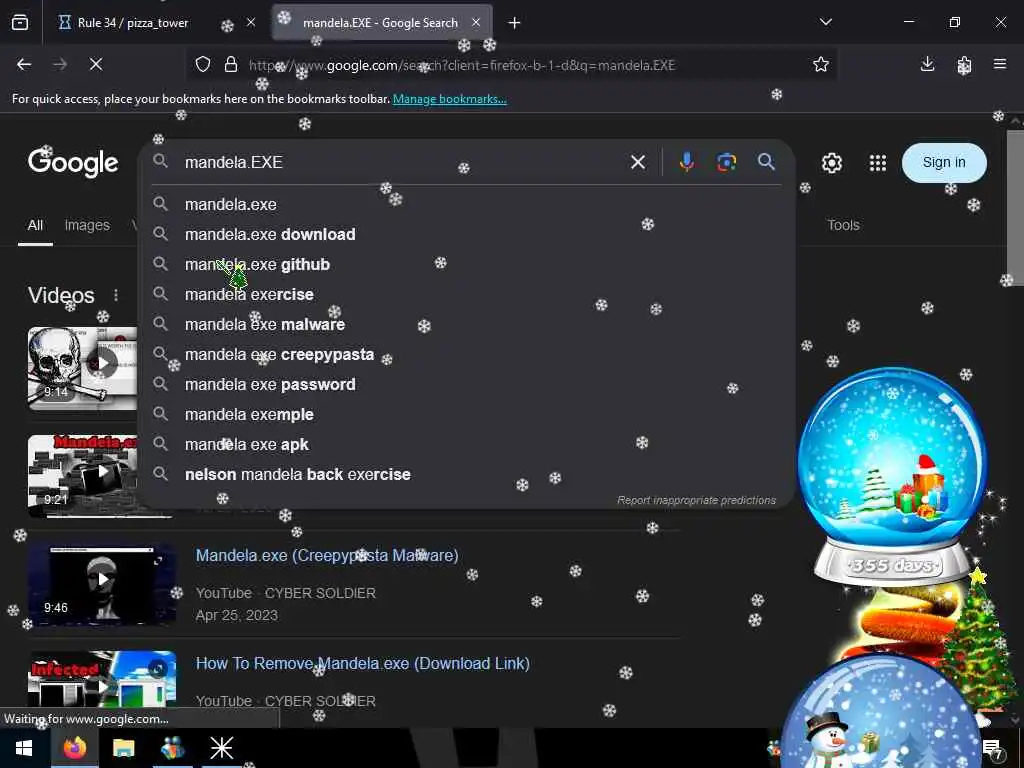1024x768 pixels.
Task: Open the Extensions puzzle icon
Action: (964, 64)
